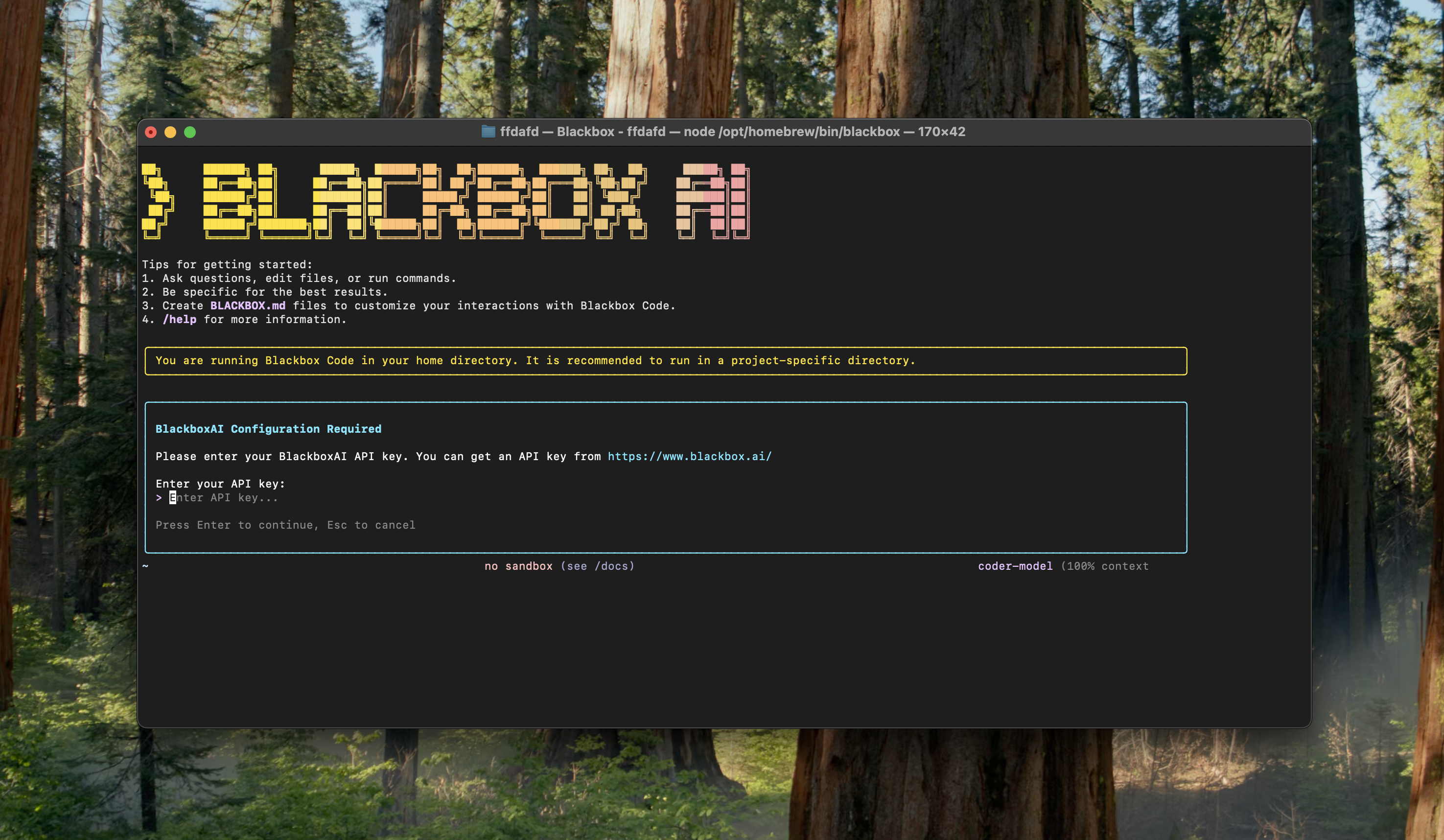Click the /docs reference in the status line
1444x840 pixels.
(x=611, y=566)
